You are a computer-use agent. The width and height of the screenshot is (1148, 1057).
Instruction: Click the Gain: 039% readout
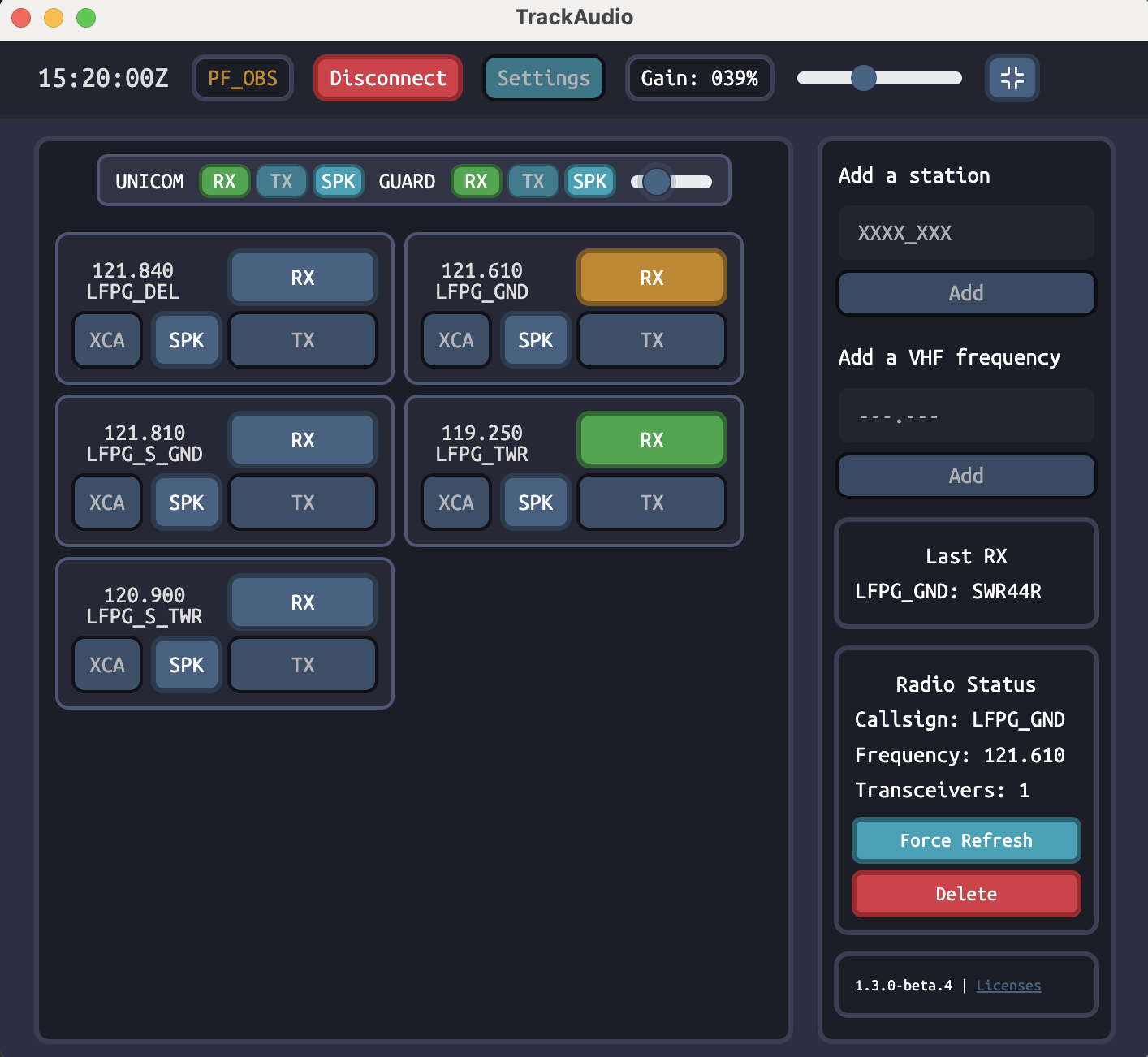pyautogui.click(x=700, y=78)
